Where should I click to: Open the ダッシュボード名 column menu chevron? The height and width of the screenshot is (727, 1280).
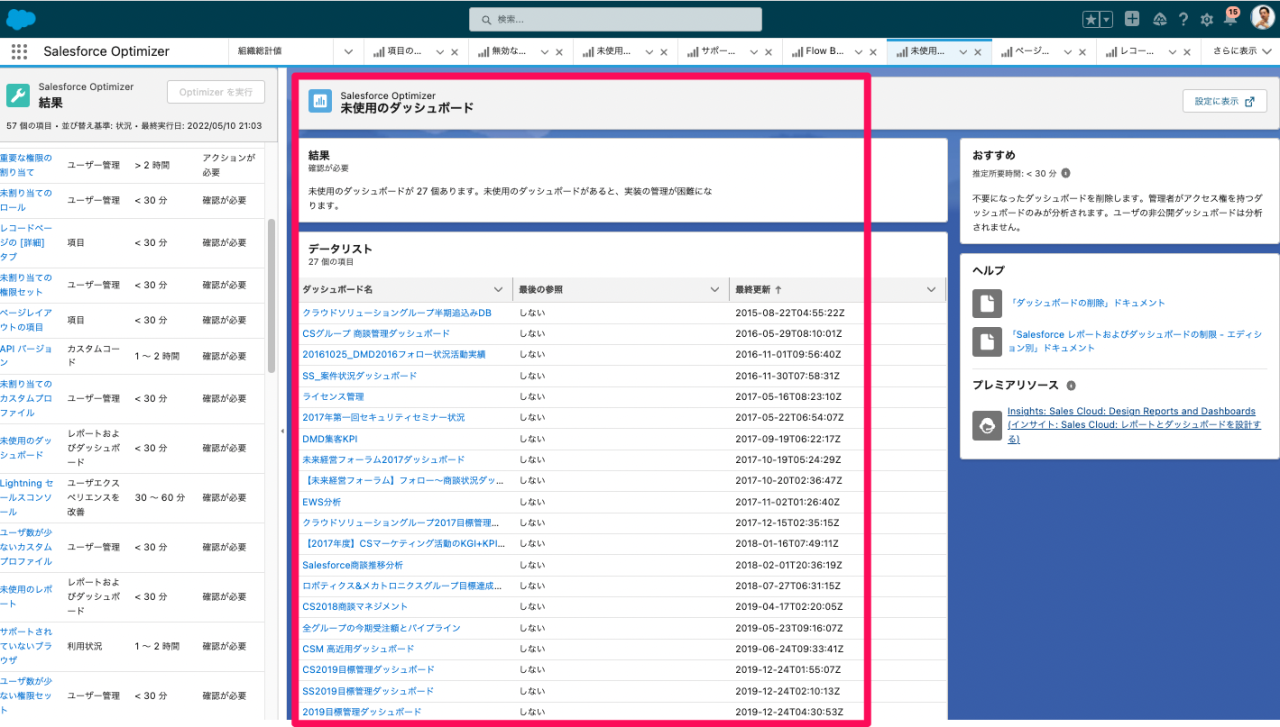[x=498, y=290]
